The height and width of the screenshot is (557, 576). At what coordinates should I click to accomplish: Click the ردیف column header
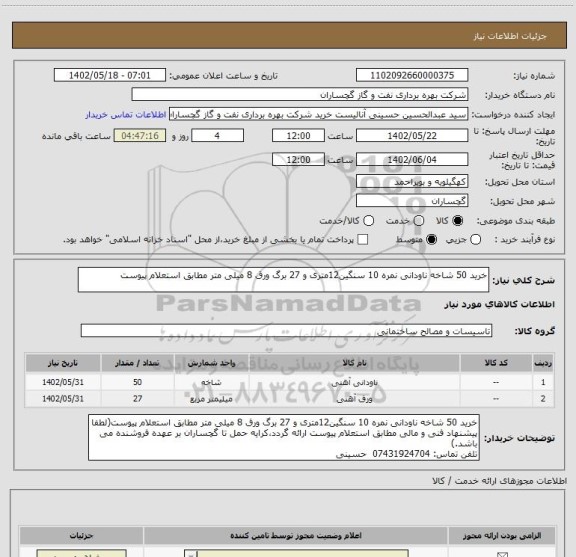coord(543,363)
